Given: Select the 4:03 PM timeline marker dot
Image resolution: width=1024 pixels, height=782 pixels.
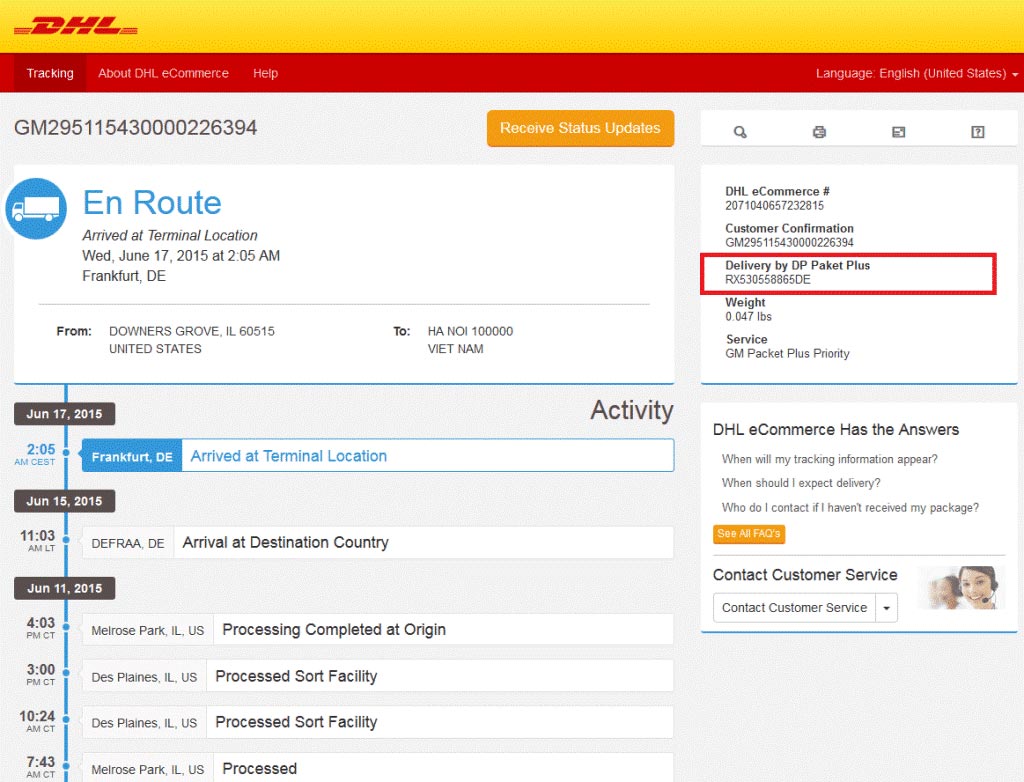Looking at the screenshot, I should pos(66,627).
